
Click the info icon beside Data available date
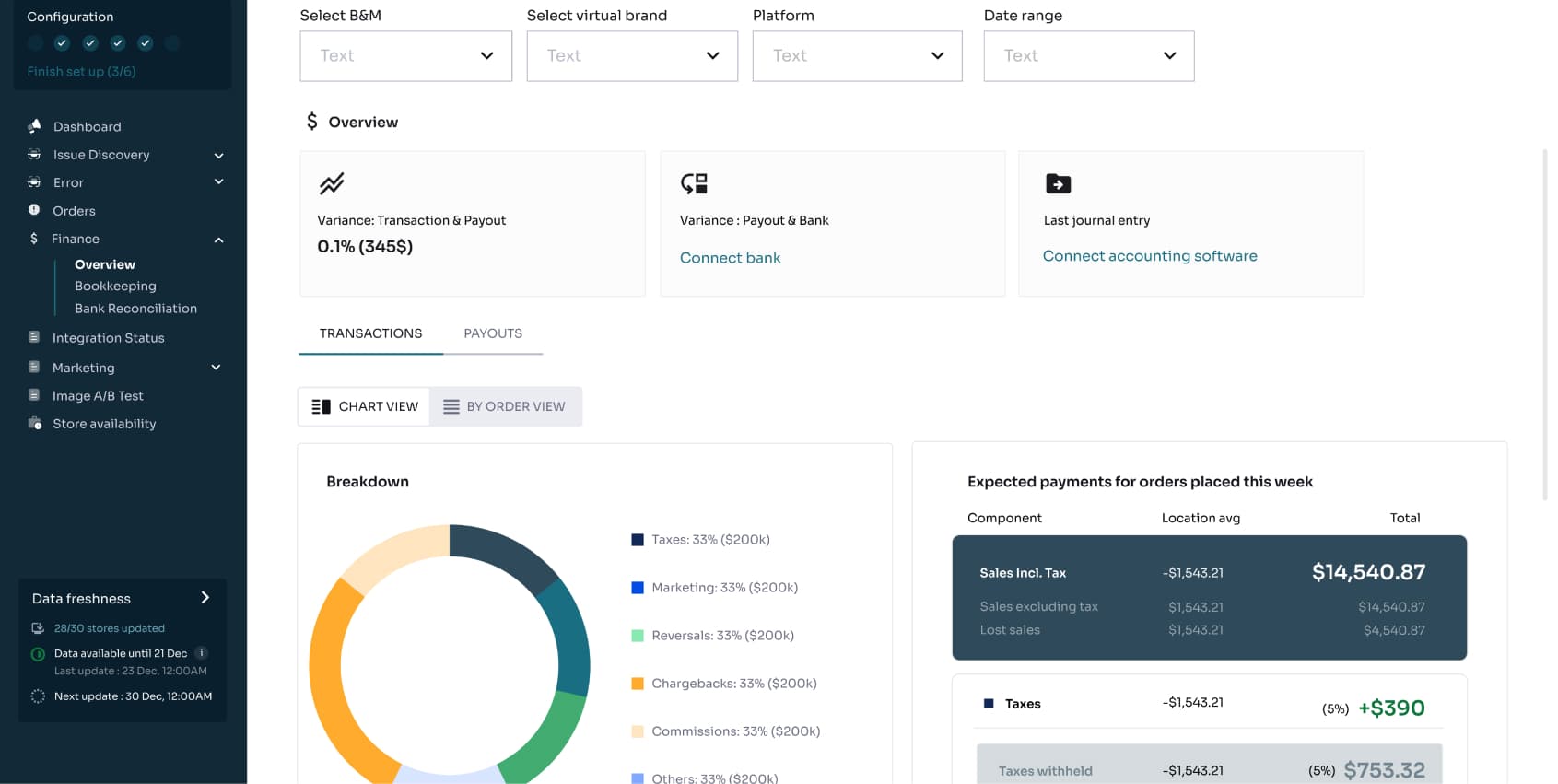tap(202, 652)
